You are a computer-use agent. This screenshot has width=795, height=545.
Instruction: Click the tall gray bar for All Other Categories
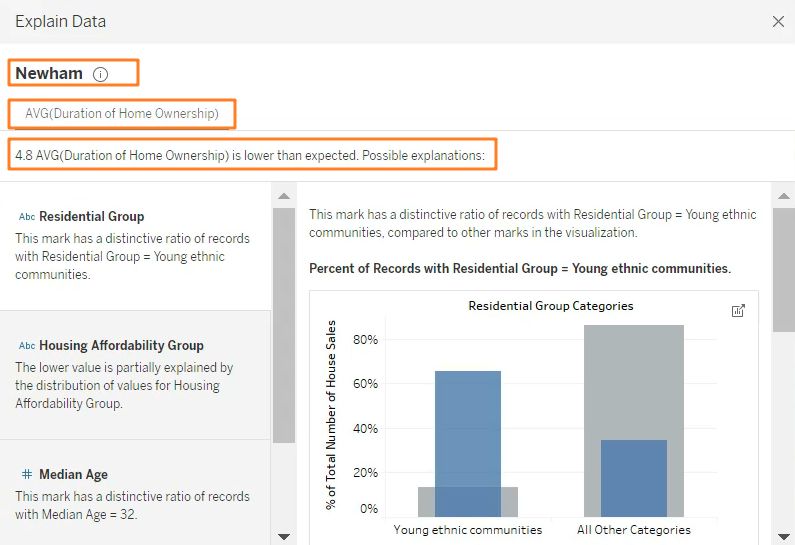[633, 380]
